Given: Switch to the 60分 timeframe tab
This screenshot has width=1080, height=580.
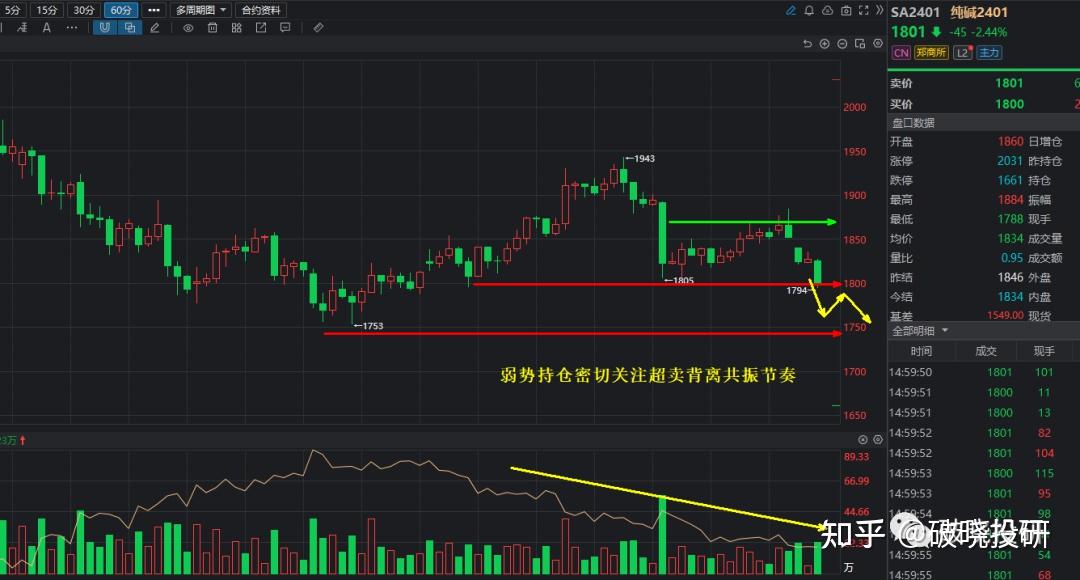Looking at the screenshot, I should 121,10.
